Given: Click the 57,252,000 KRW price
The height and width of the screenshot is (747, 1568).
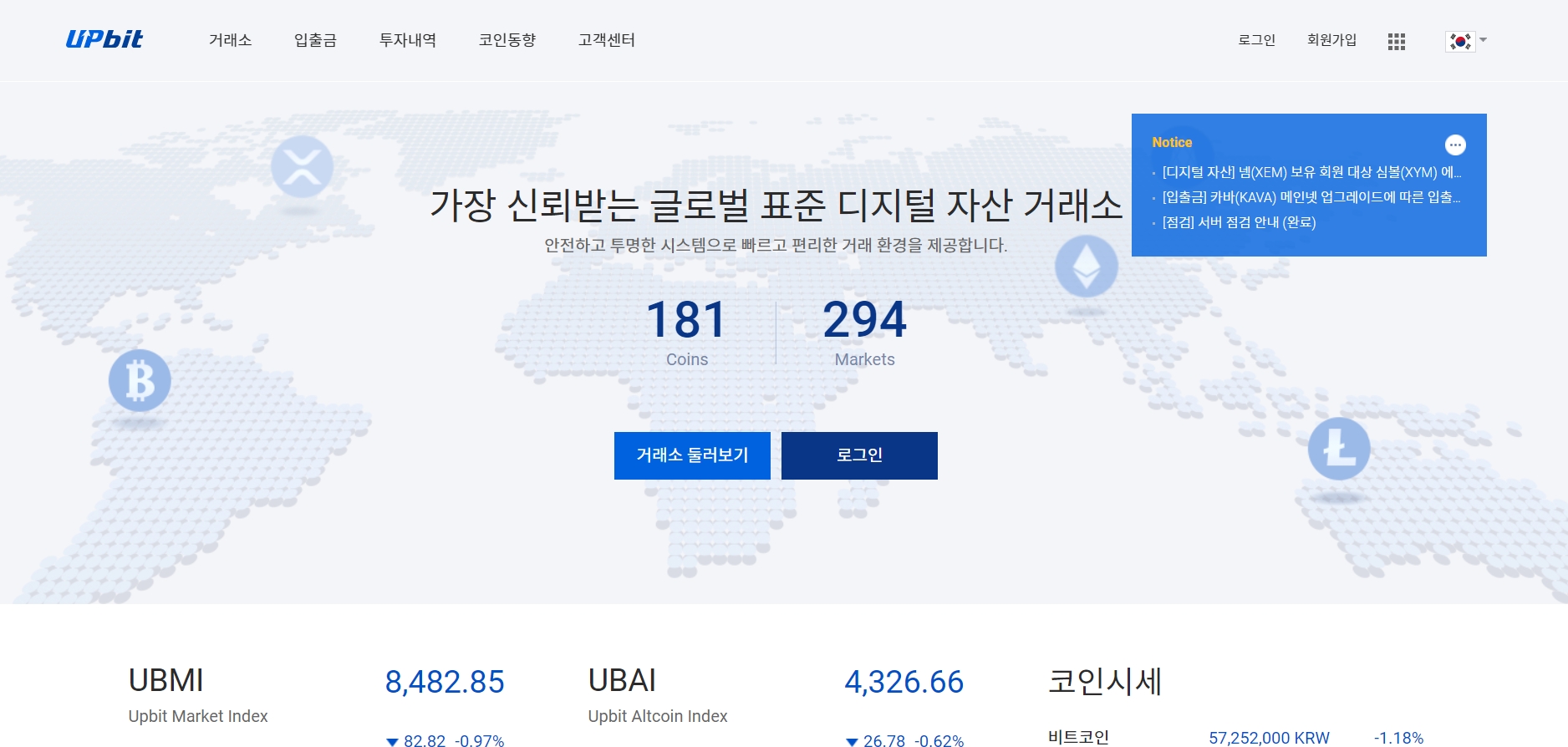Looking at the screenshot, I should (x=1269, y=738).
